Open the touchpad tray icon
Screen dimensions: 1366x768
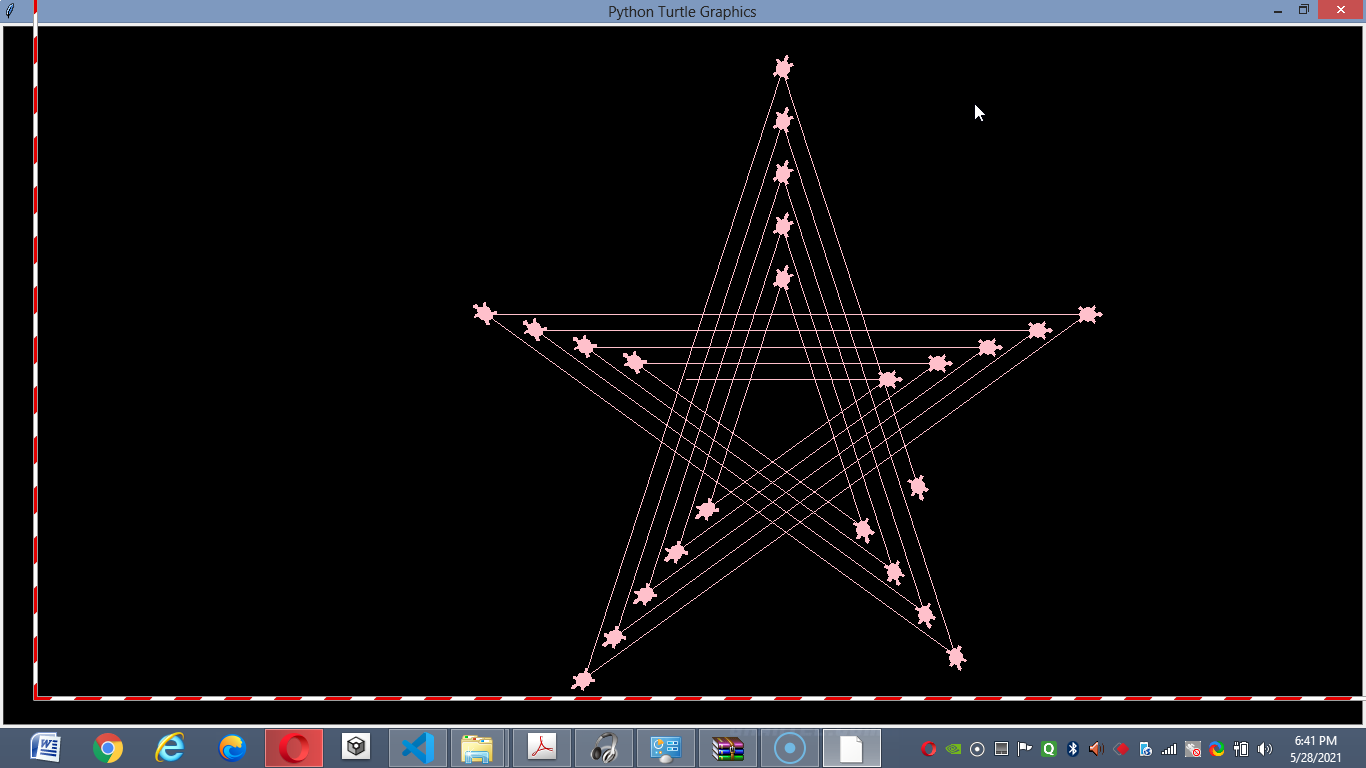click(1001, 749)
